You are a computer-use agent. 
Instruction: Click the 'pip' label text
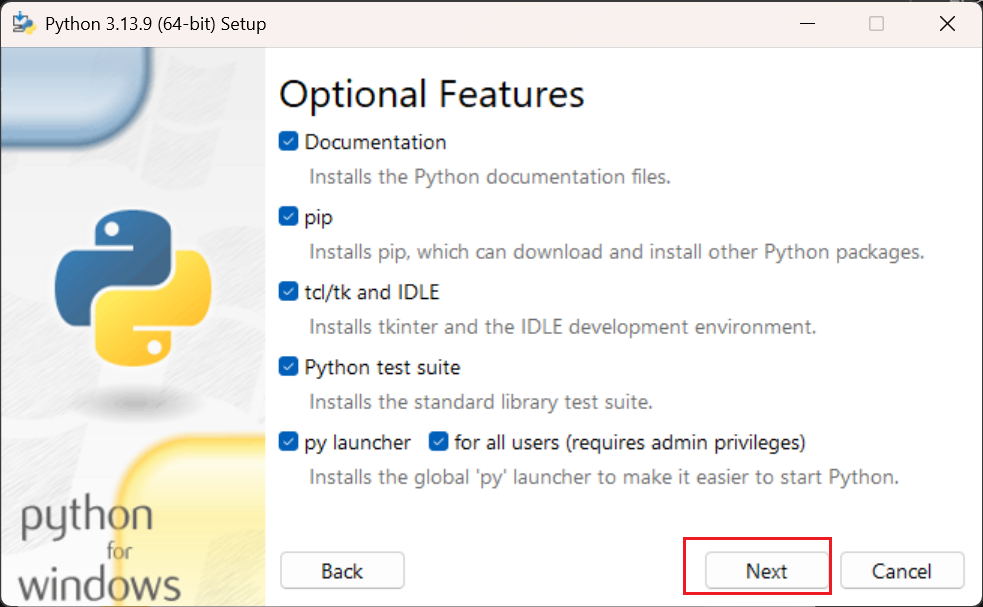(x=318, y=218)
